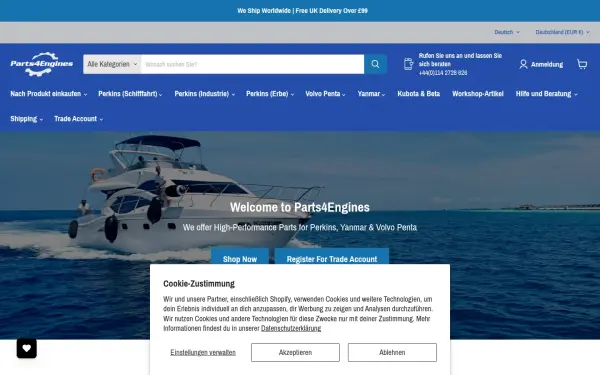Image resolution: width=600 pixels, height=375 pixels.
Task: Open the Hilfe und Beratung menu
Action: click(546, 94)
